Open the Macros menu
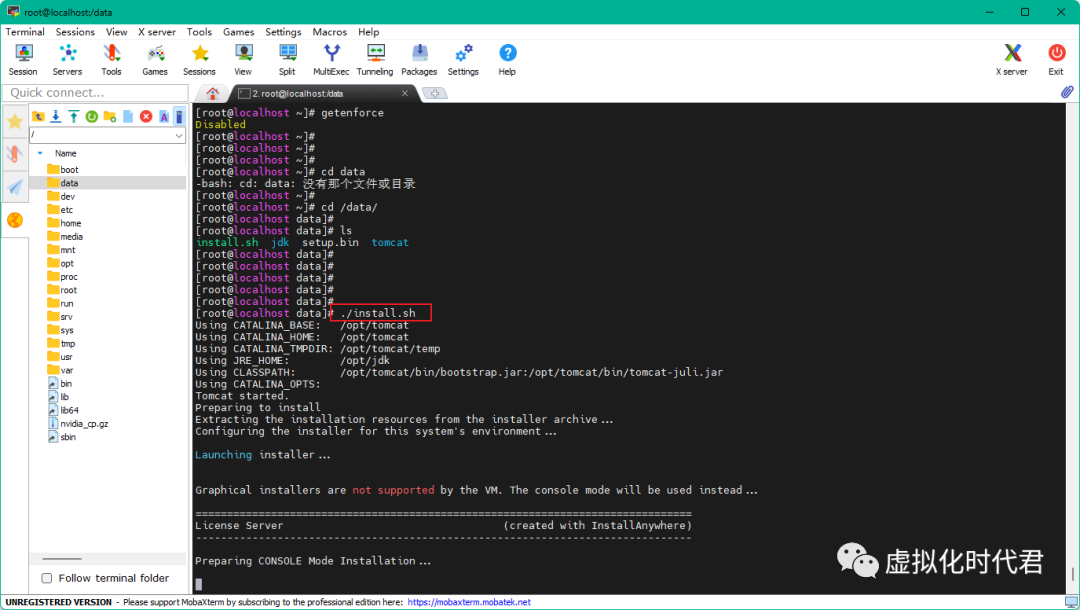This screenshot has height=610, width=1080. [329, 32]
